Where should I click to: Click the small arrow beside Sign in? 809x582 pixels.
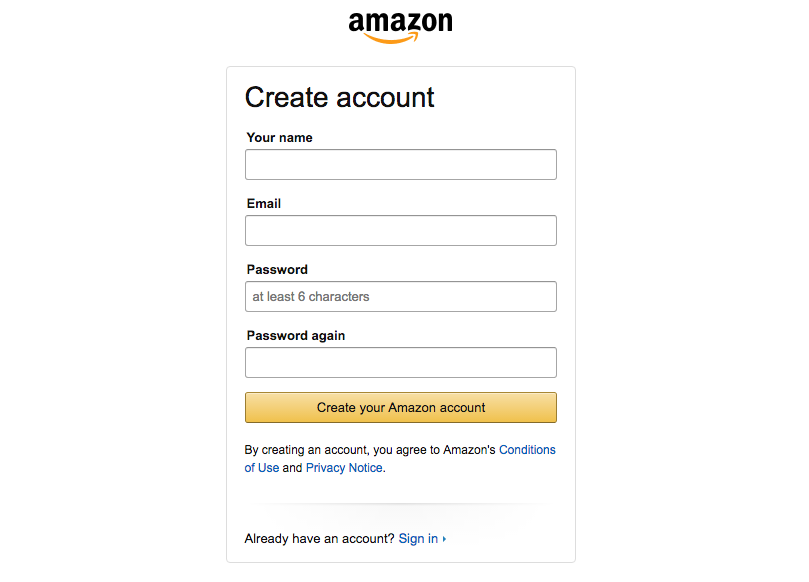point(444,539)
